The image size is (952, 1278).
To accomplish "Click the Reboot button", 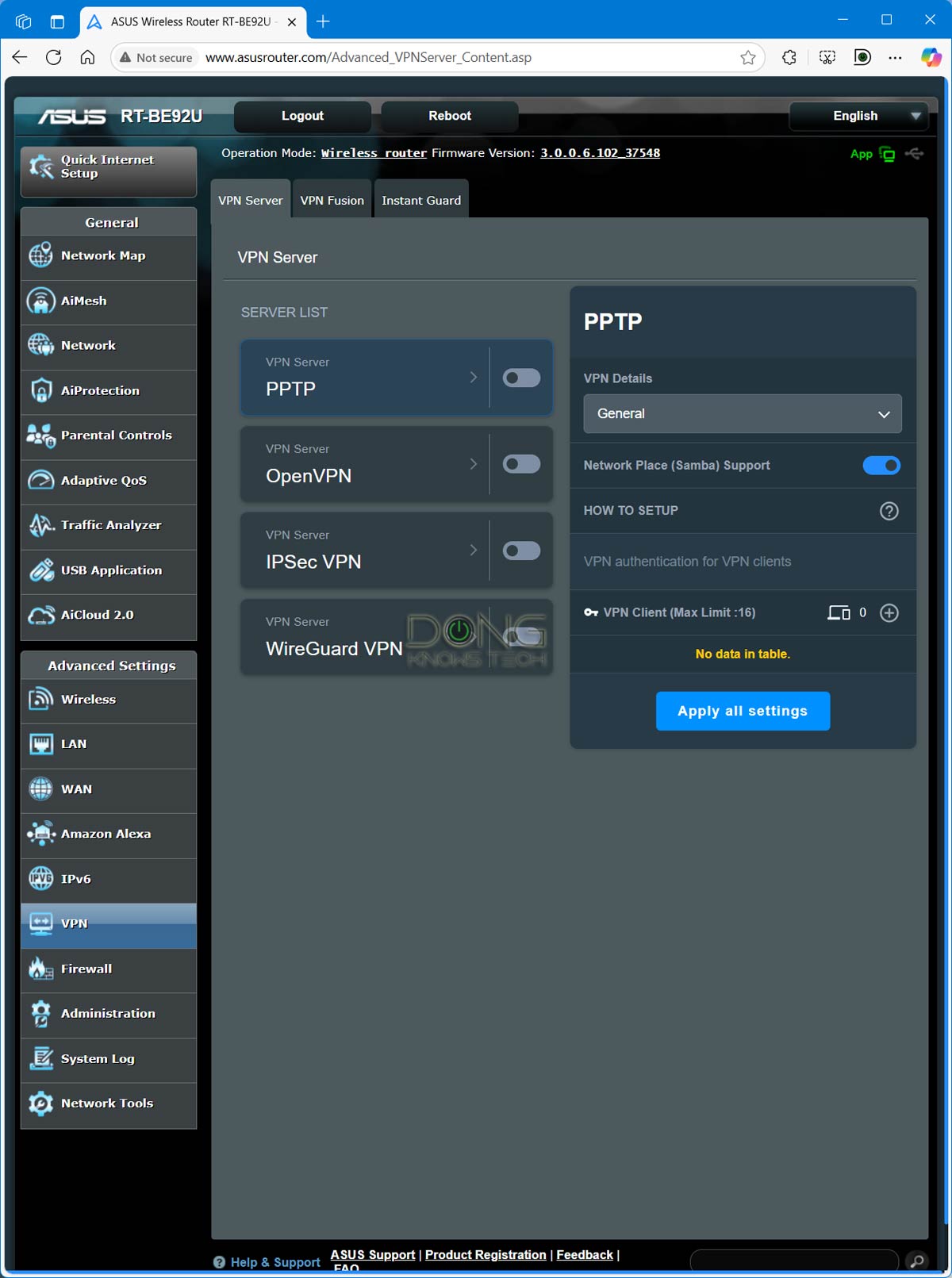I will pos(450,116).
